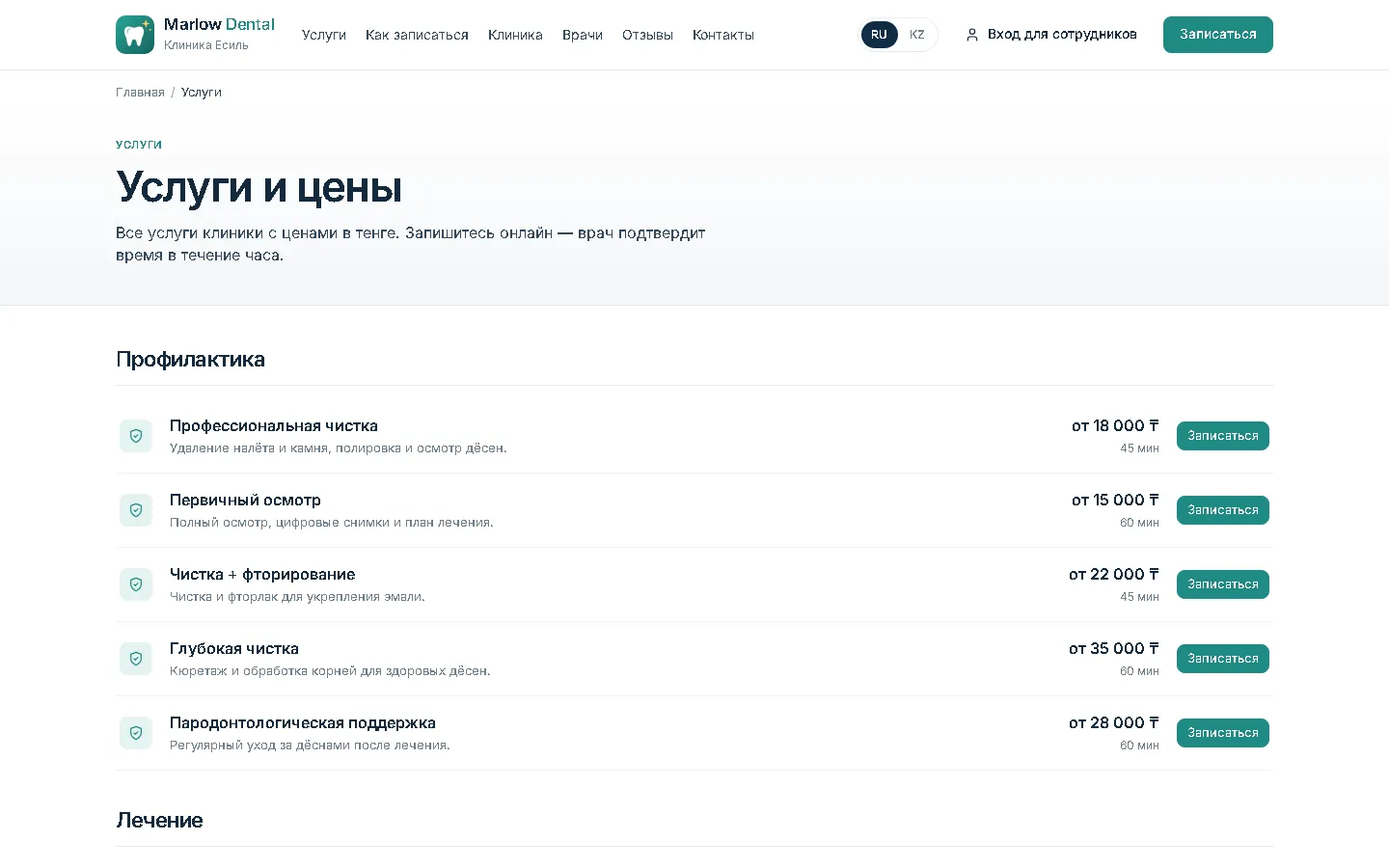Go to Главная via breadcrumb

point(140,93)
